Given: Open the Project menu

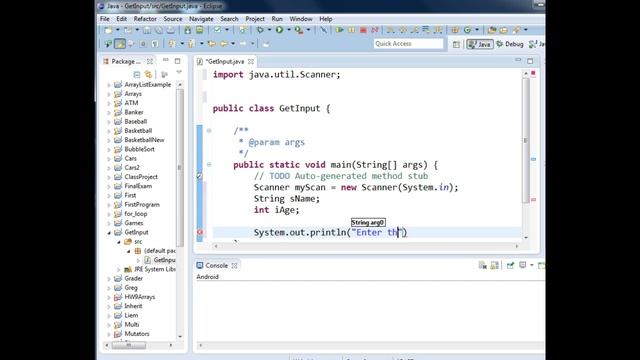Looking at the screenshot, I should coord(255,19).
